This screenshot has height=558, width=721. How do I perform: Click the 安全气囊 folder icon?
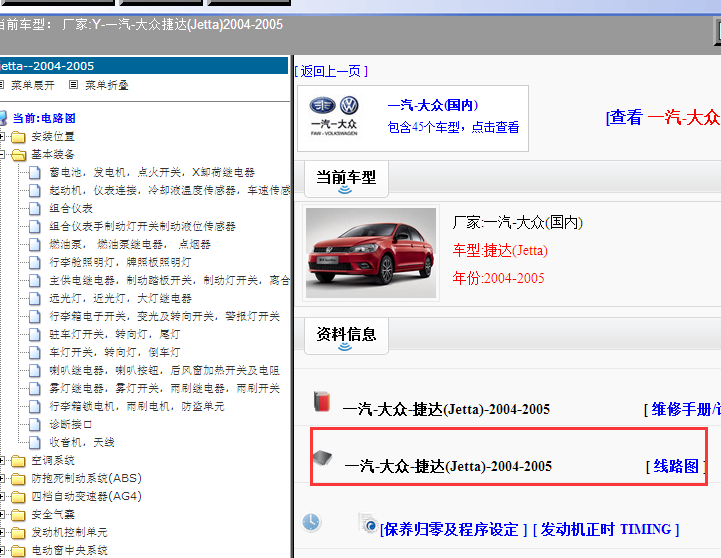(18, 515)
